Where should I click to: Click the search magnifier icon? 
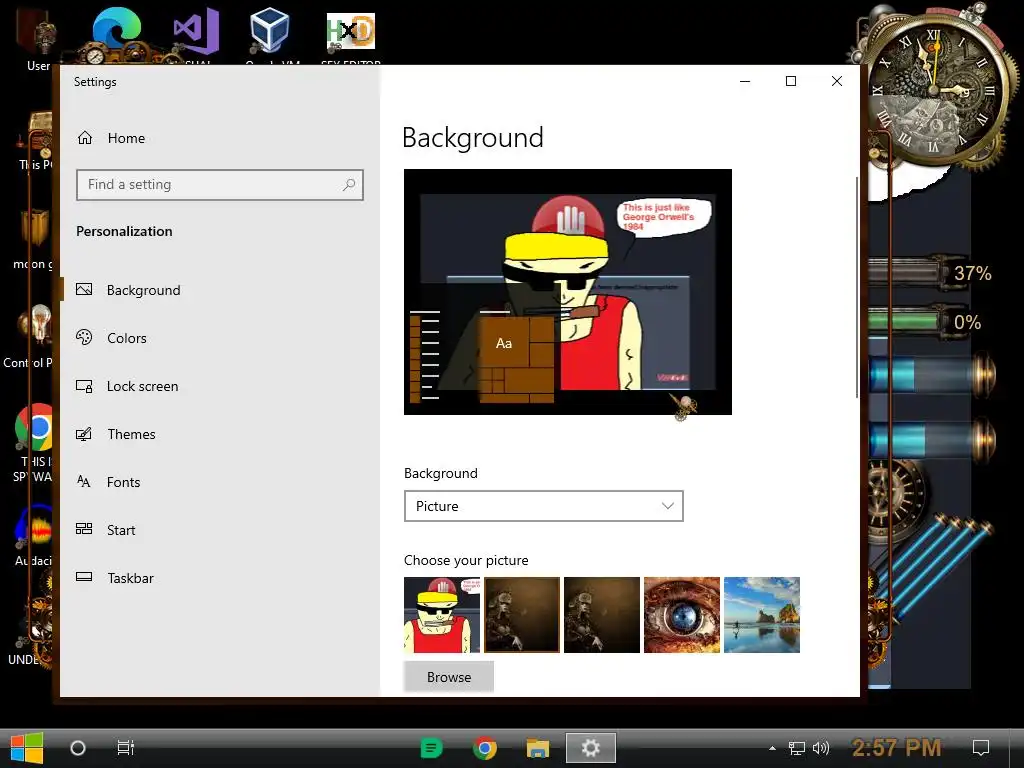(x=349, y=185)
